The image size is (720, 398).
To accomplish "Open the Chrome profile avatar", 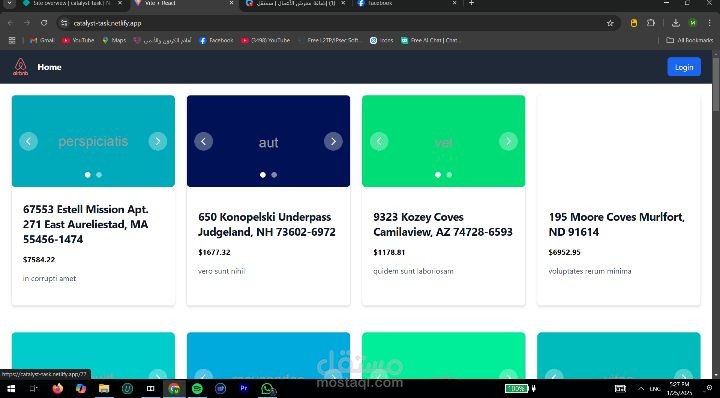I will click(x=692, y=23).
